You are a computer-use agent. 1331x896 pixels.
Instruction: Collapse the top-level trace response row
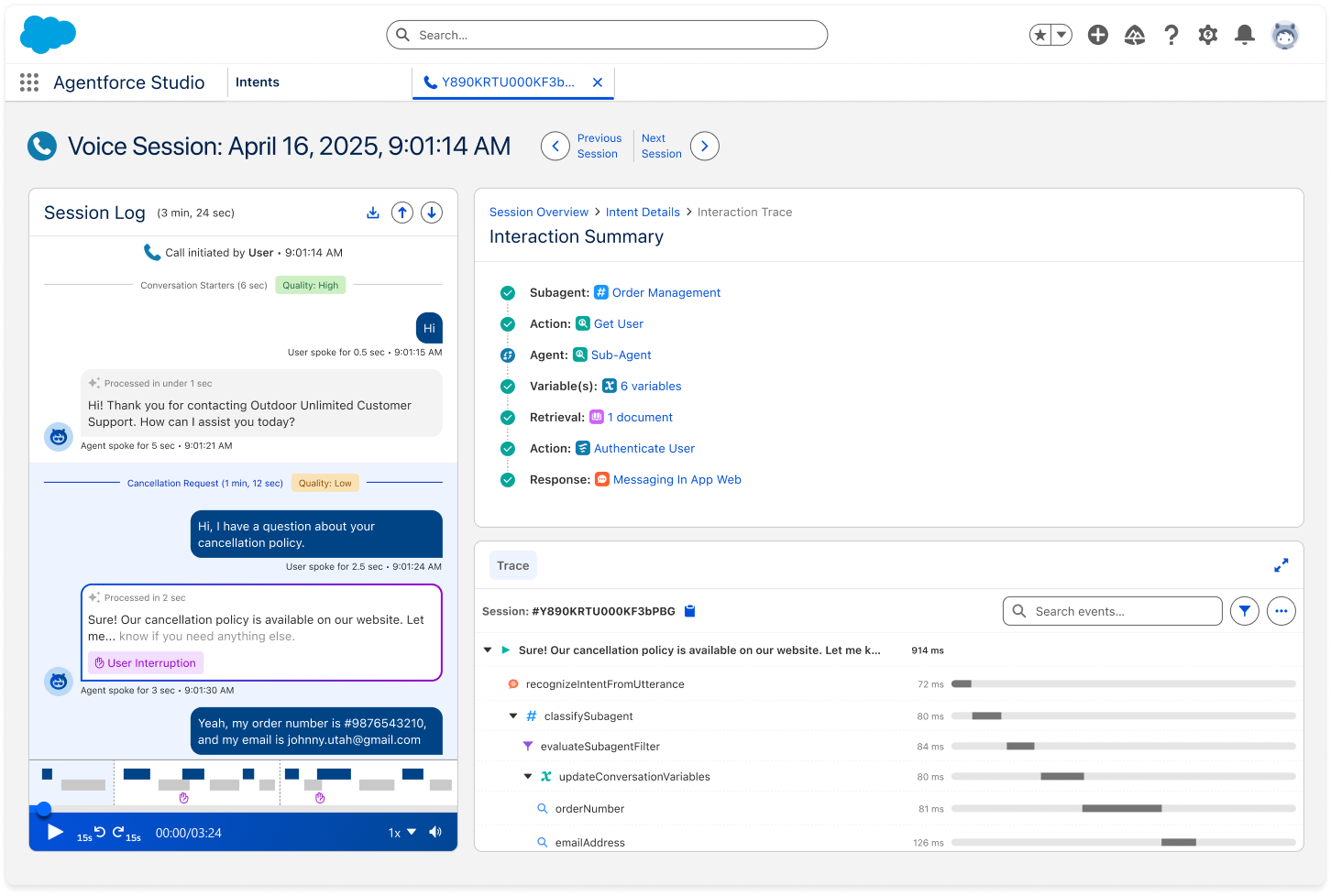pos(488,650)
